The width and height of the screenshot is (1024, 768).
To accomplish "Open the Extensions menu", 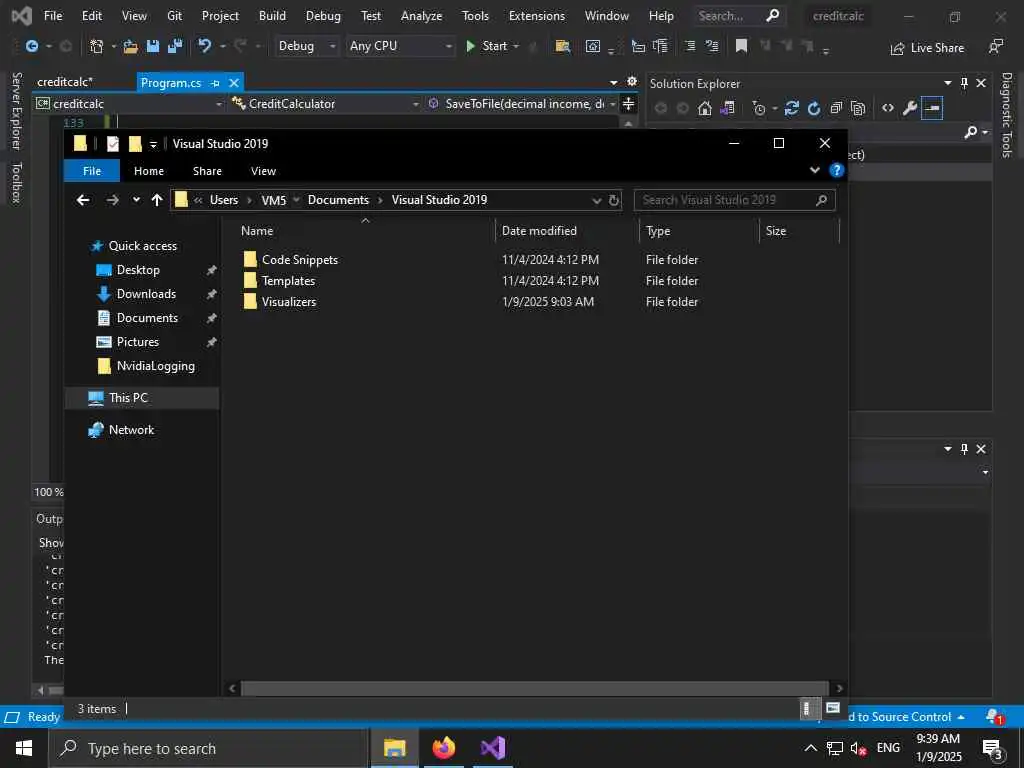I will coord(537,16).
